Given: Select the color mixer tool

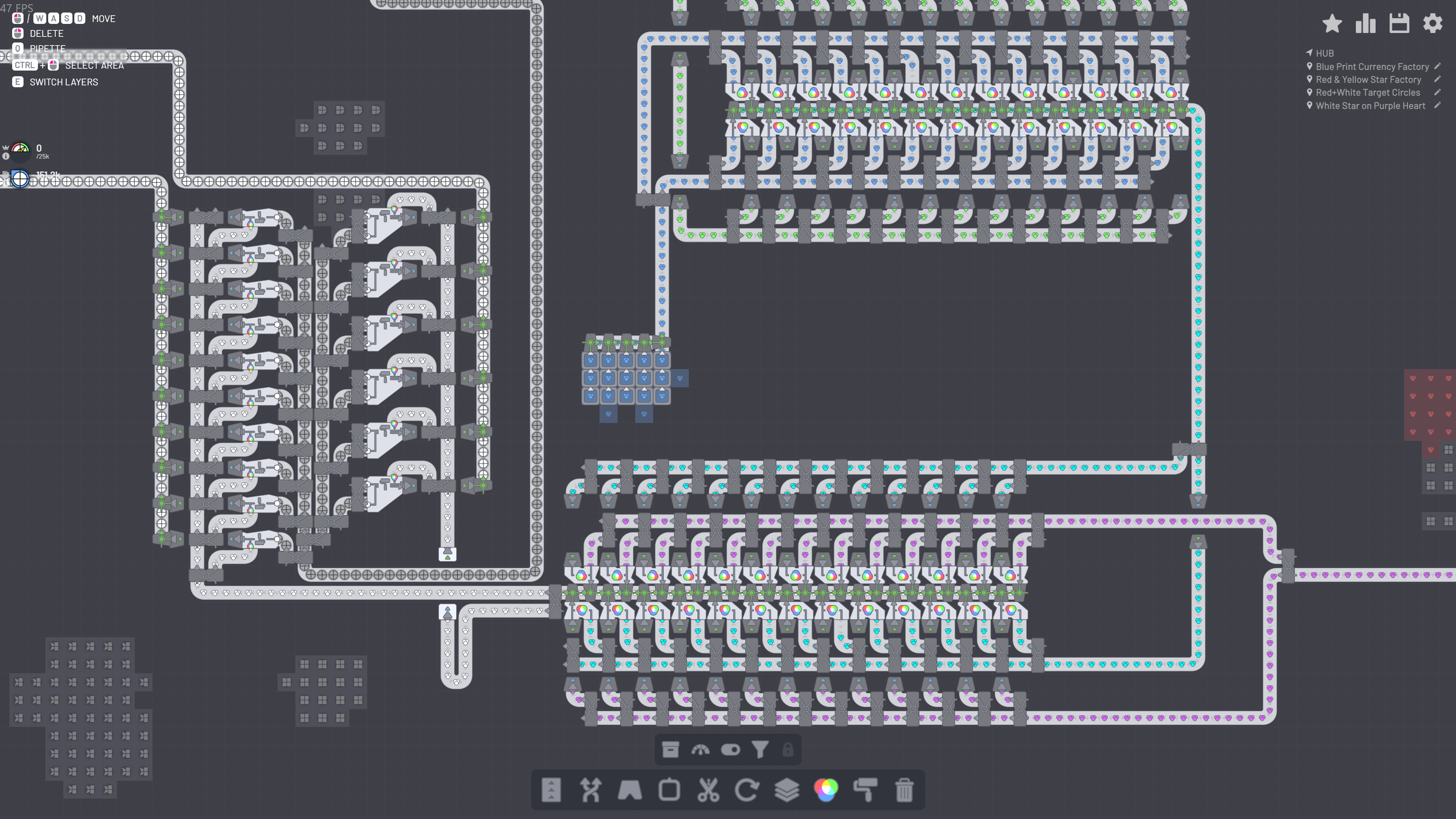Looking at the screenshot, I should click(x=826, y=790).
